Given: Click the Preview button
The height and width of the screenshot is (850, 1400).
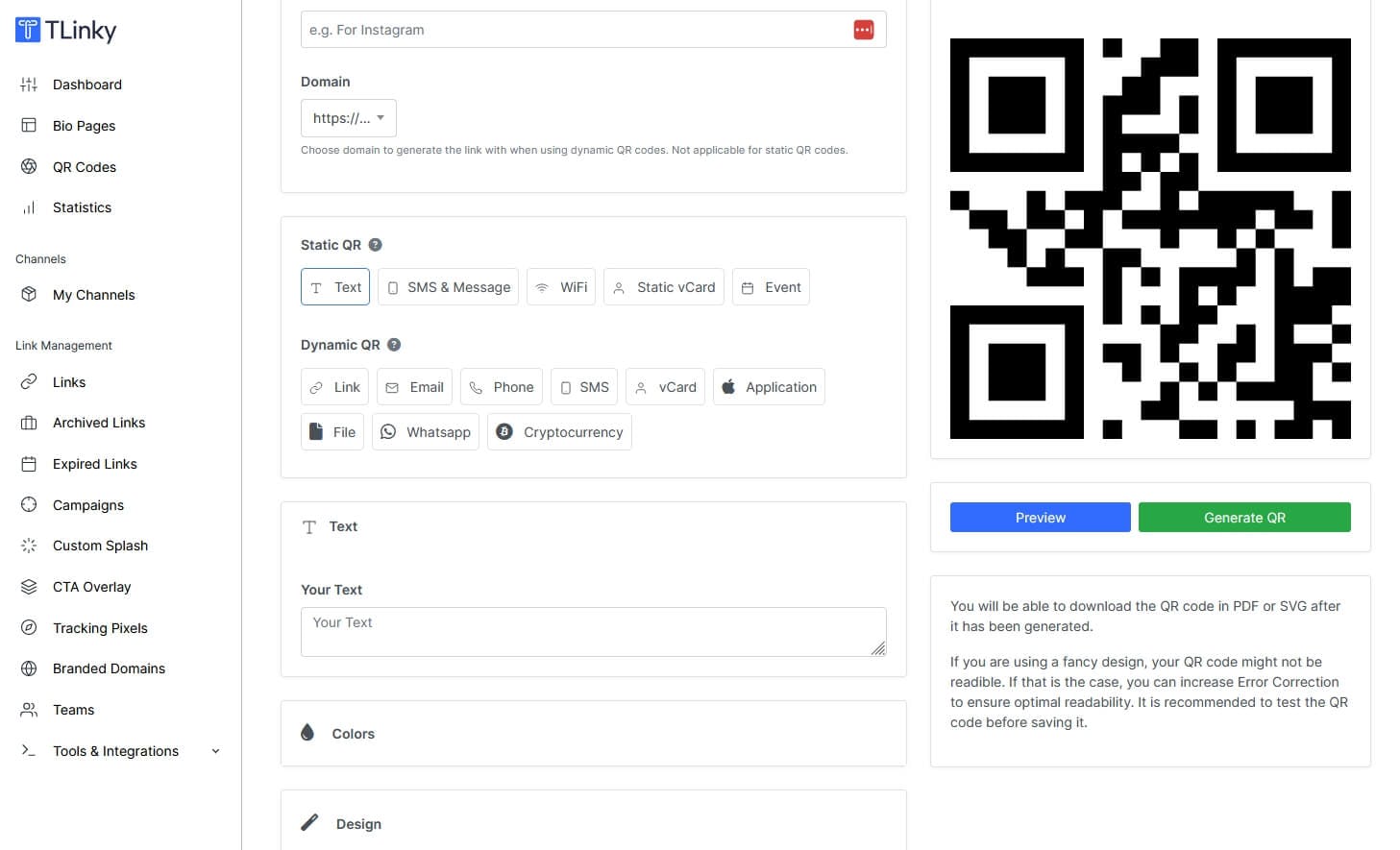Looking at the screenshot, I should 1040,518.
